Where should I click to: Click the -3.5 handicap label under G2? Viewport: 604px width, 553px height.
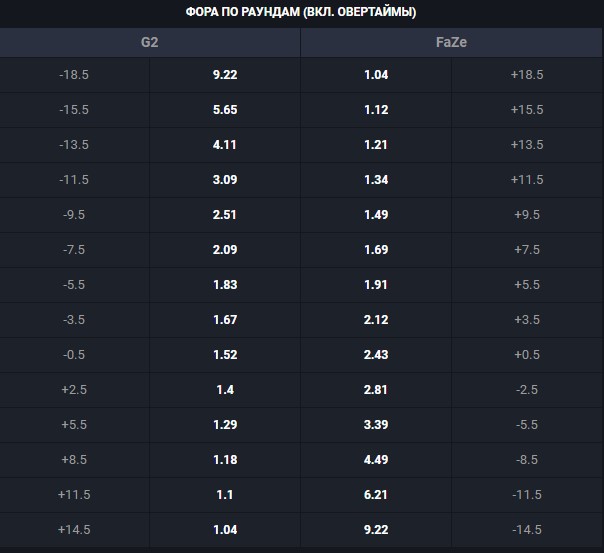[74, 320]
